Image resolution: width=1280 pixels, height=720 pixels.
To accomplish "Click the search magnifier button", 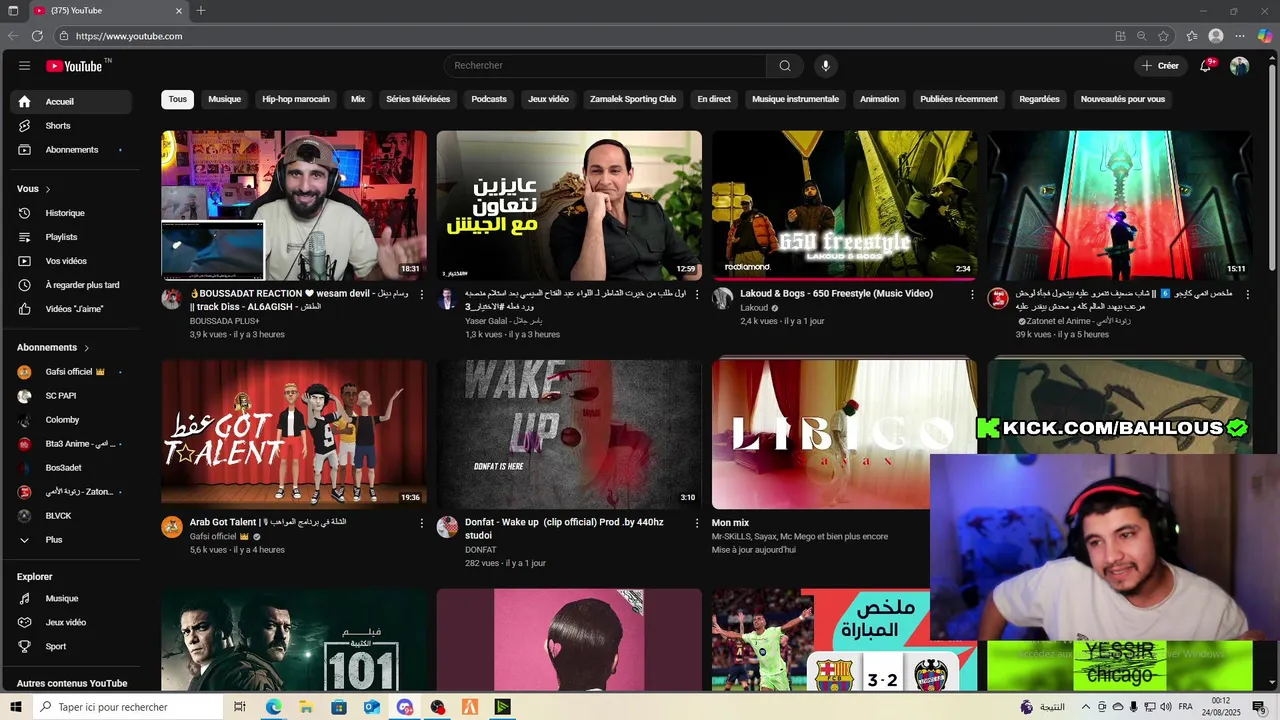I will coord(785,66).
